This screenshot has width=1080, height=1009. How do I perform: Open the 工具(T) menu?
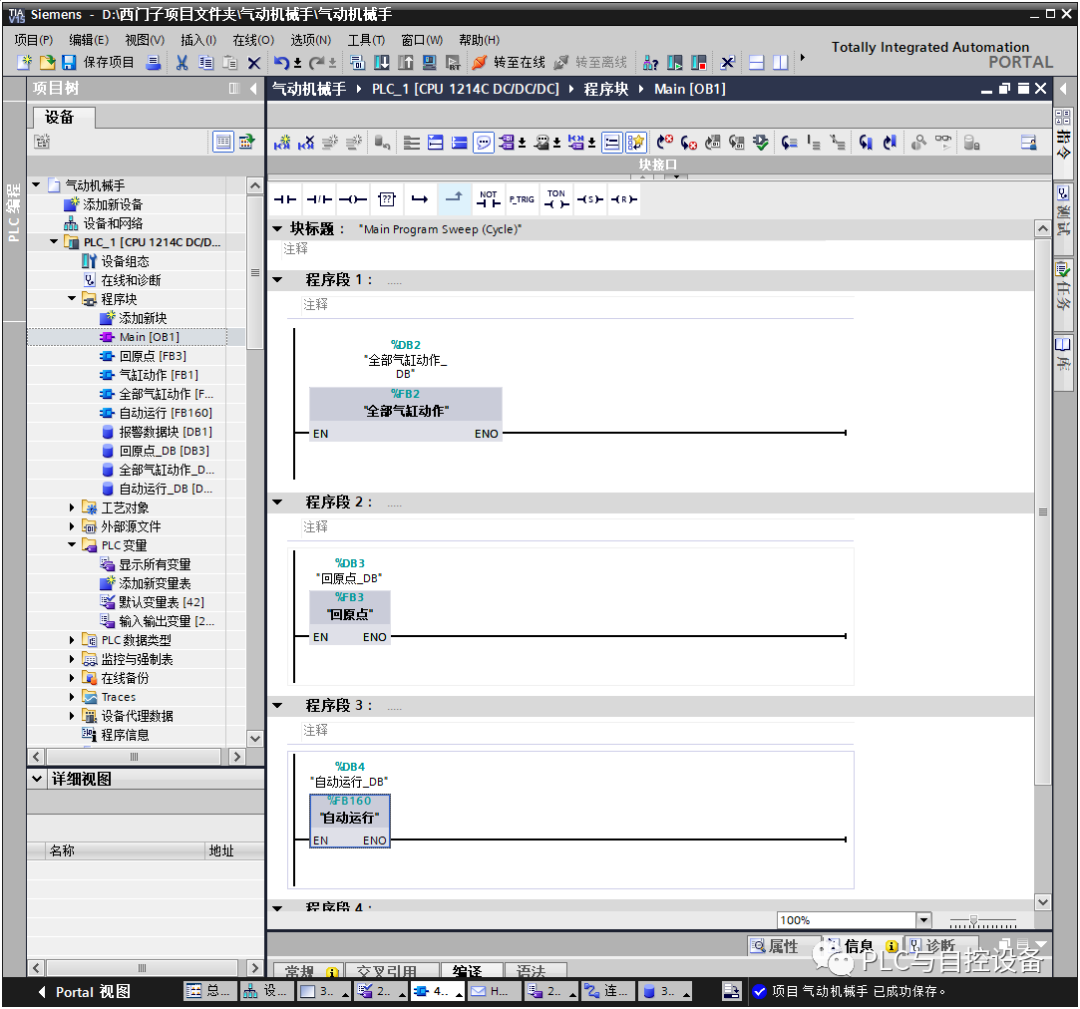(x=366, y=40)
